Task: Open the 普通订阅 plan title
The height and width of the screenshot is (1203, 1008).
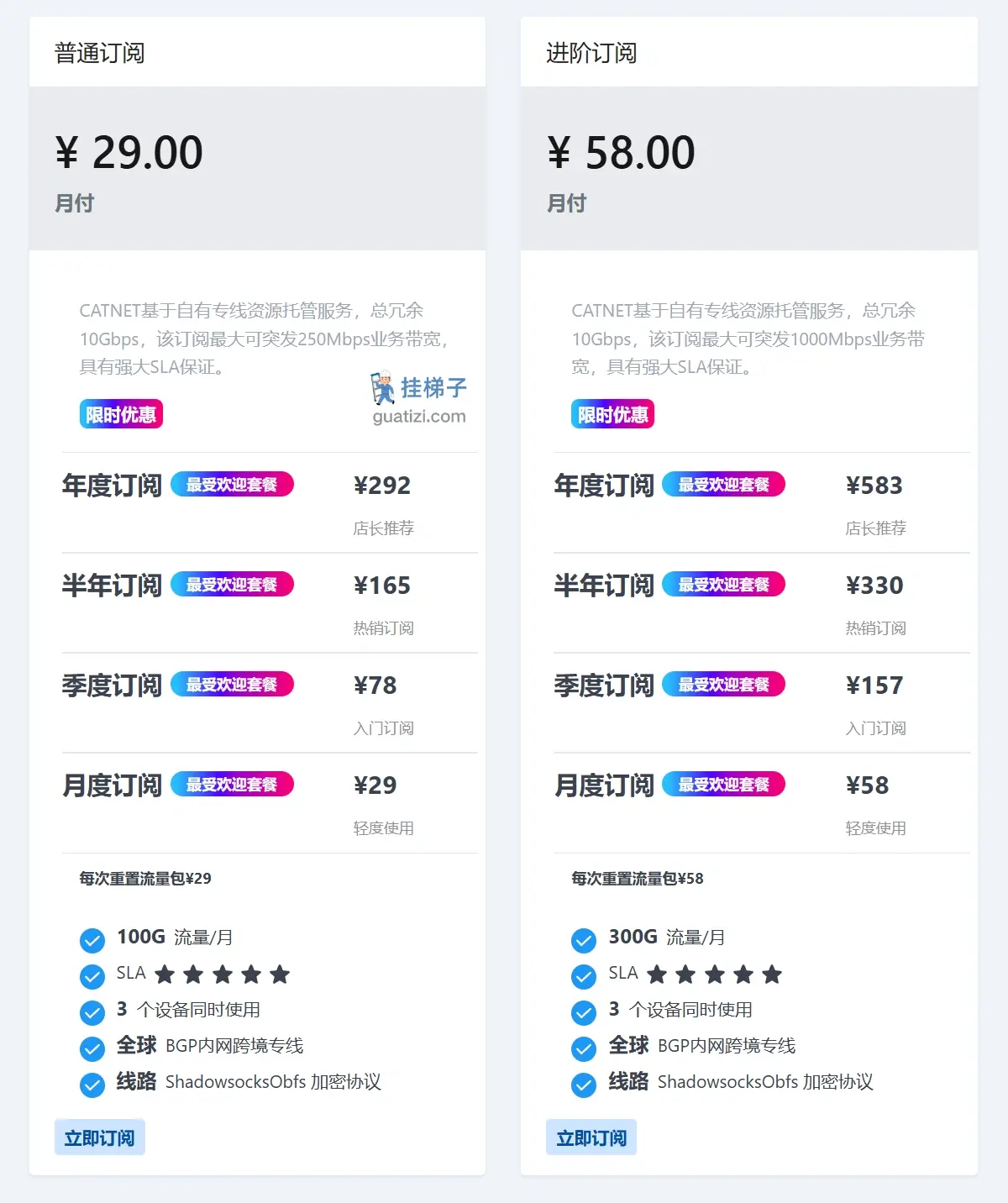Action: tap(100, 53)
